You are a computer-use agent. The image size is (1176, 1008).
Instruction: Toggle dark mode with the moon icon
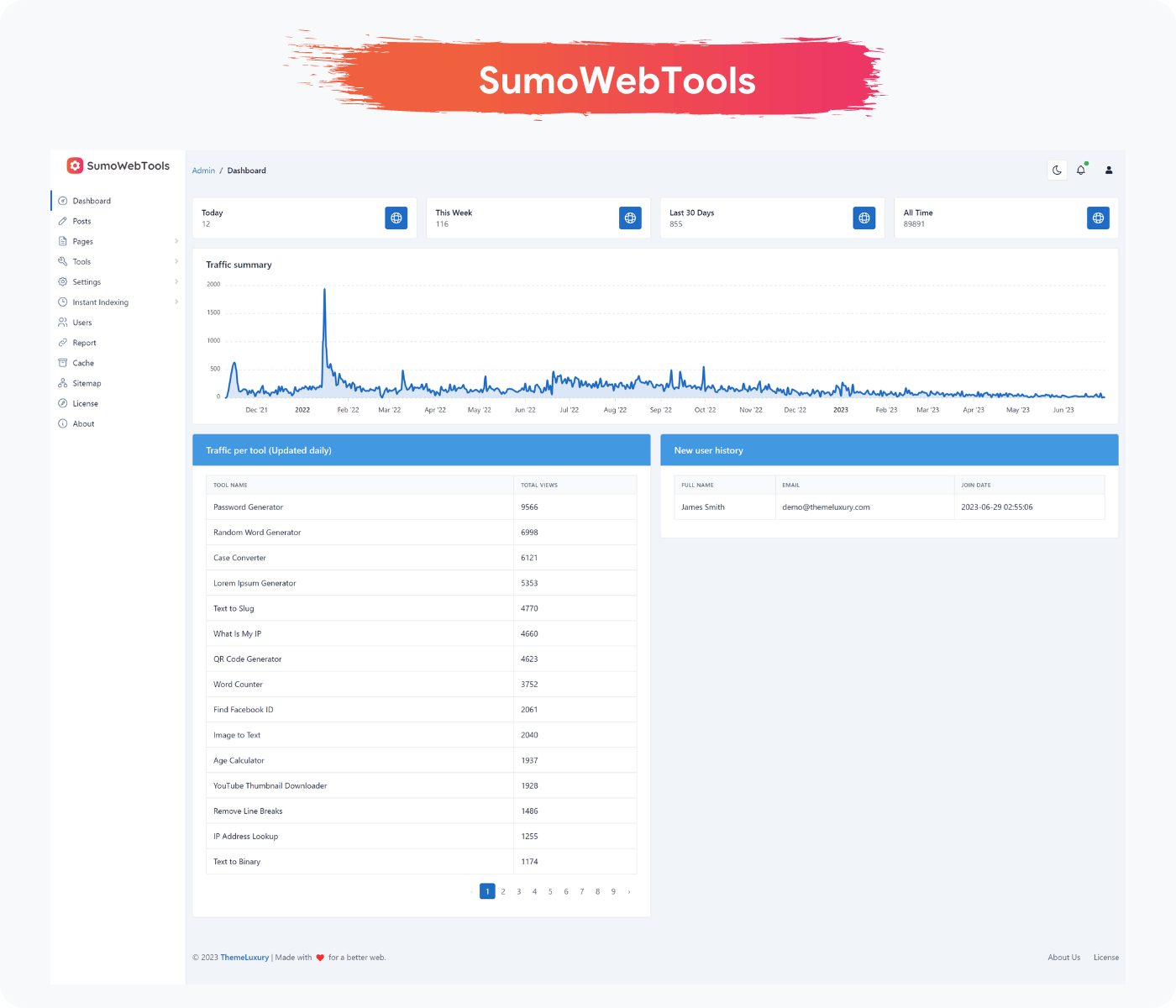click(x=1057, y=171)
